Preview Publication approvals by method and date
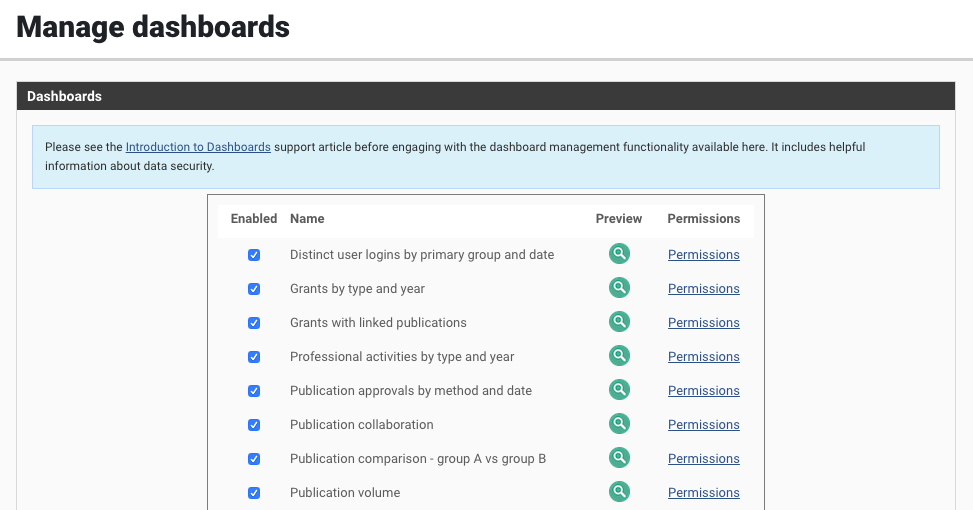This screenshot has height=510, width=973. pos(620,390)
